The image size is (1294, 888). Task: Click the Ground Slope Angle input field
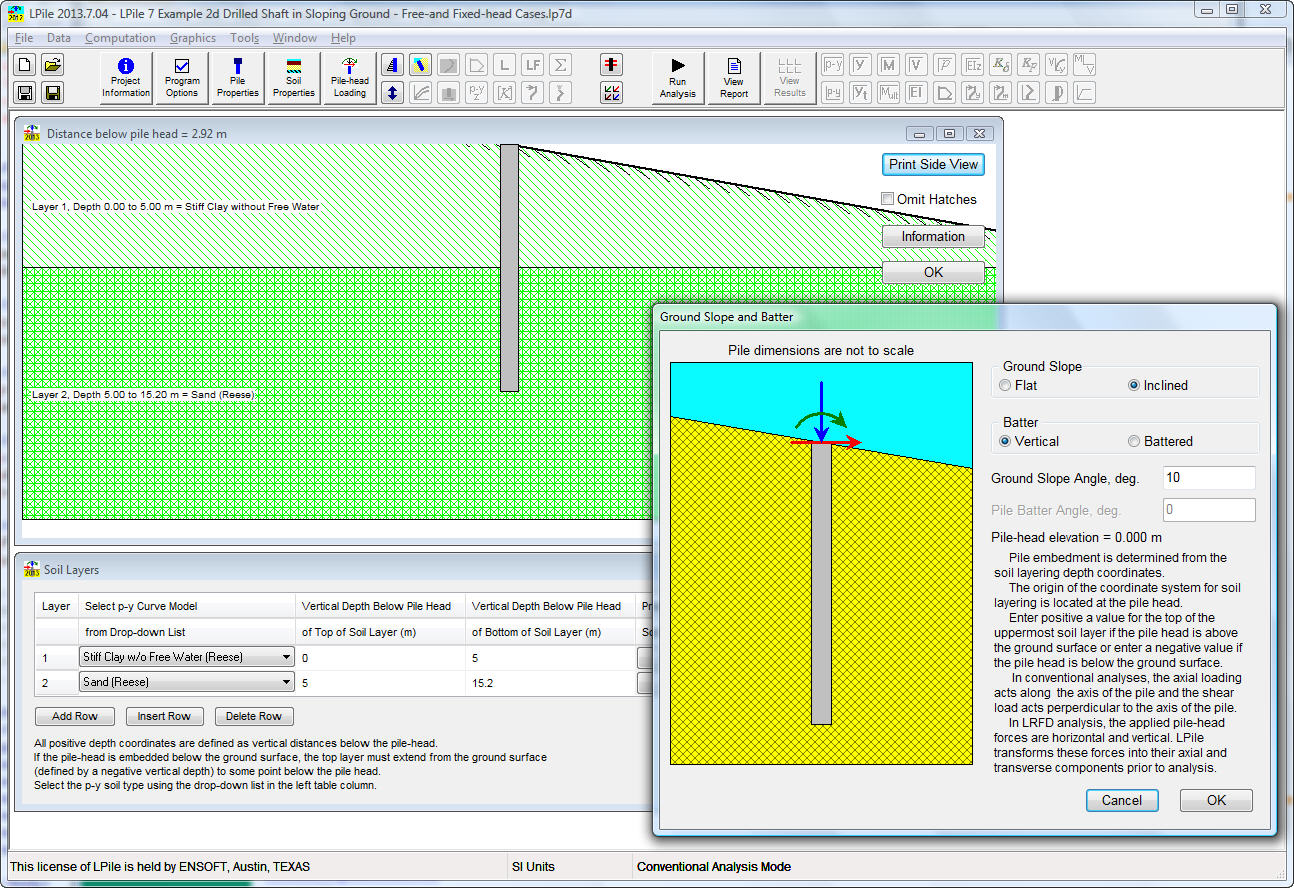tap(1208, 478)
